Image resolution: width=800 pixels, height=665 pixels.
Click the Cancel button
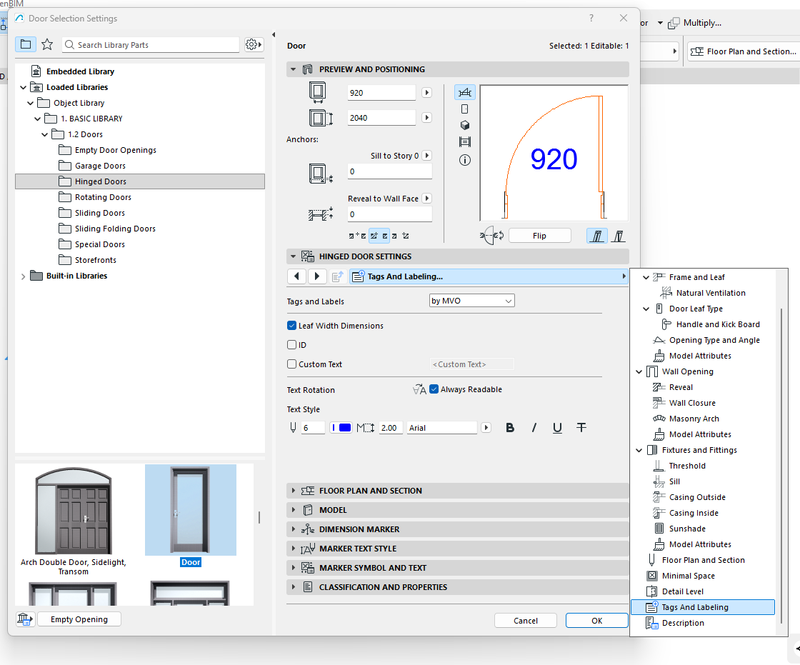click(x=526, y=621)
